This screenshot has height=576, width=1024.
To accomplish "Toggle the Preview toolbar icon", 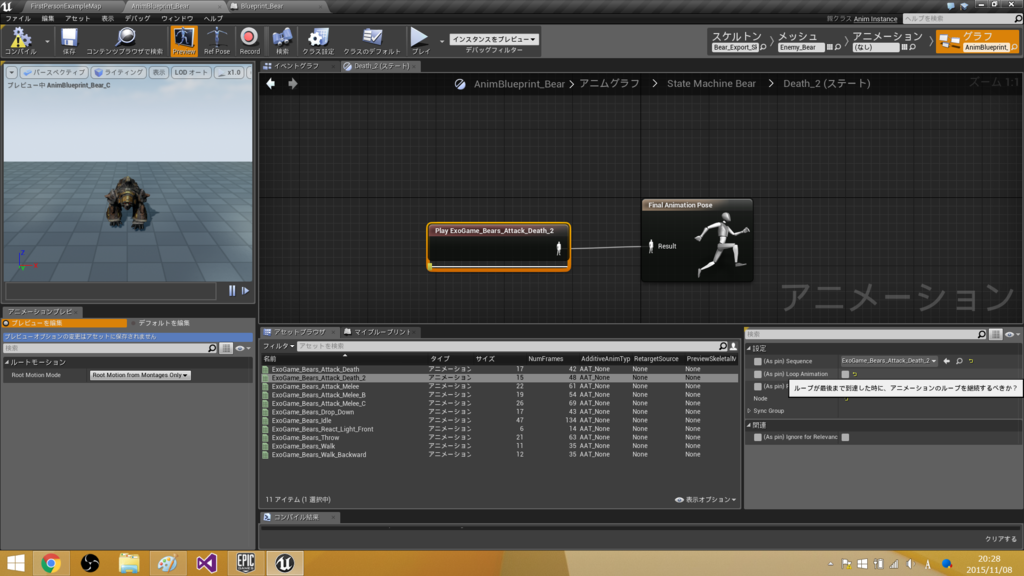I will pos(184,40).
